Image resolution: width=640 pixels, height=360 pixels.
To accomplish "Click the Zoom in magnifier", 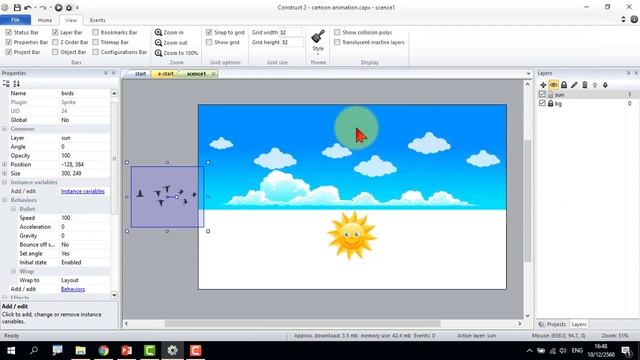I will (158, 32).
